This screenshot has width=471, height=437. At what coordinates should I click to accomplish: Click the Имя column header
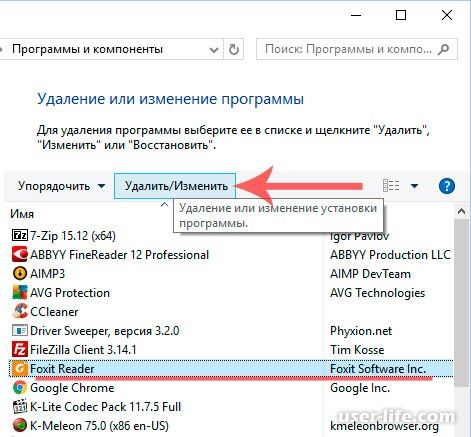click(x=22, y=214)
